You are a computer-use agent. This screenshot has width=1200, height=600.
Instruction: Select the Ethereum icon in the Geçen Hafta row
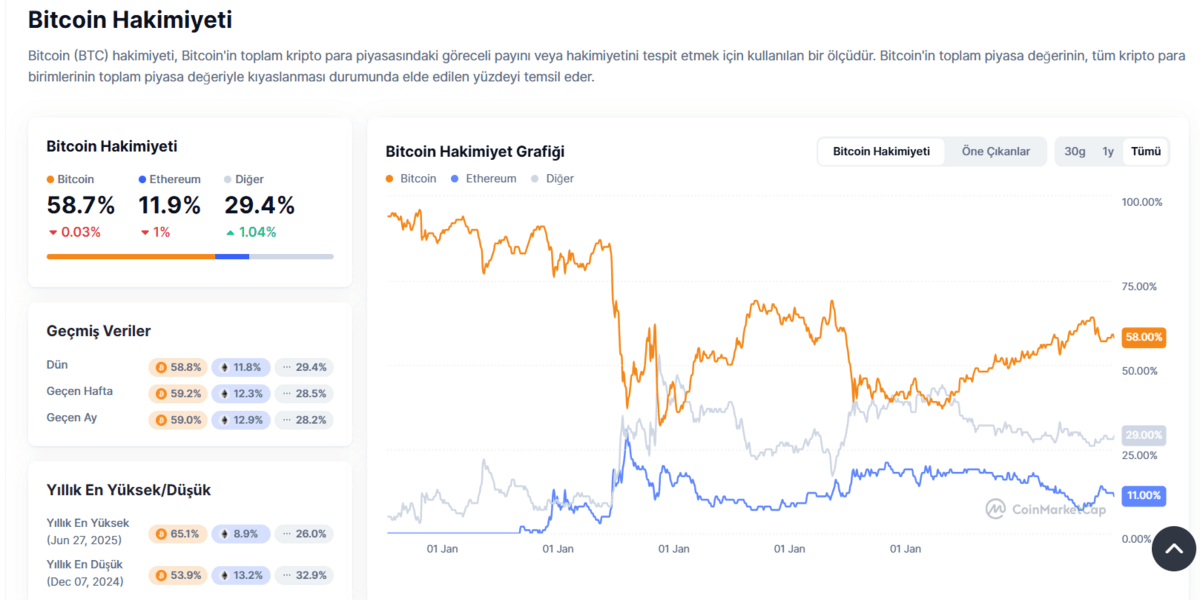pyautogui.click(x=222, y=393)
